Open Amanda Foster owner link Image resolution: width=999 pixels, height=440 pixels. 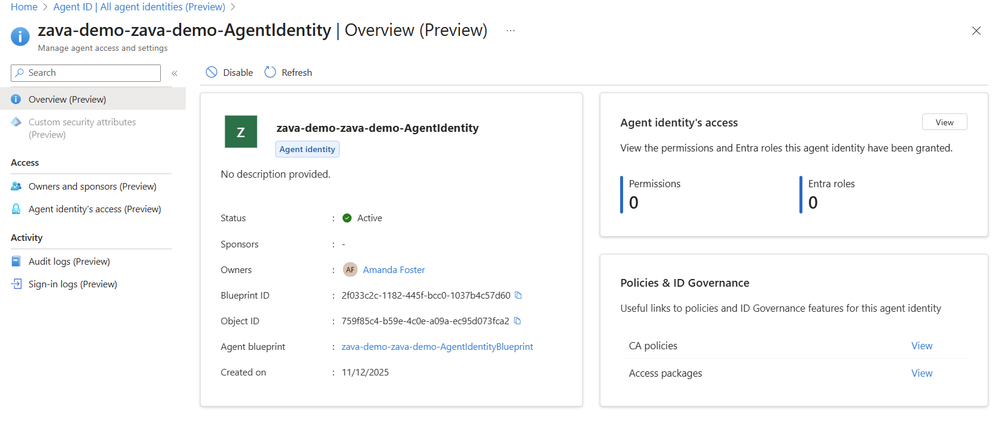click(394, 270)
